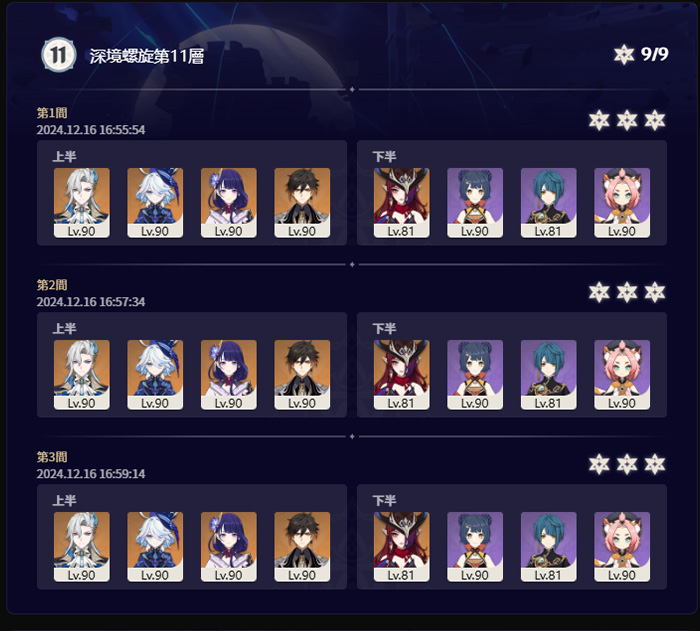Click the purple-haired Lv.90 character in chamber 1
The height and width of the screenshot is (631, 700).
pyautogui.click(x=229, y=202)
